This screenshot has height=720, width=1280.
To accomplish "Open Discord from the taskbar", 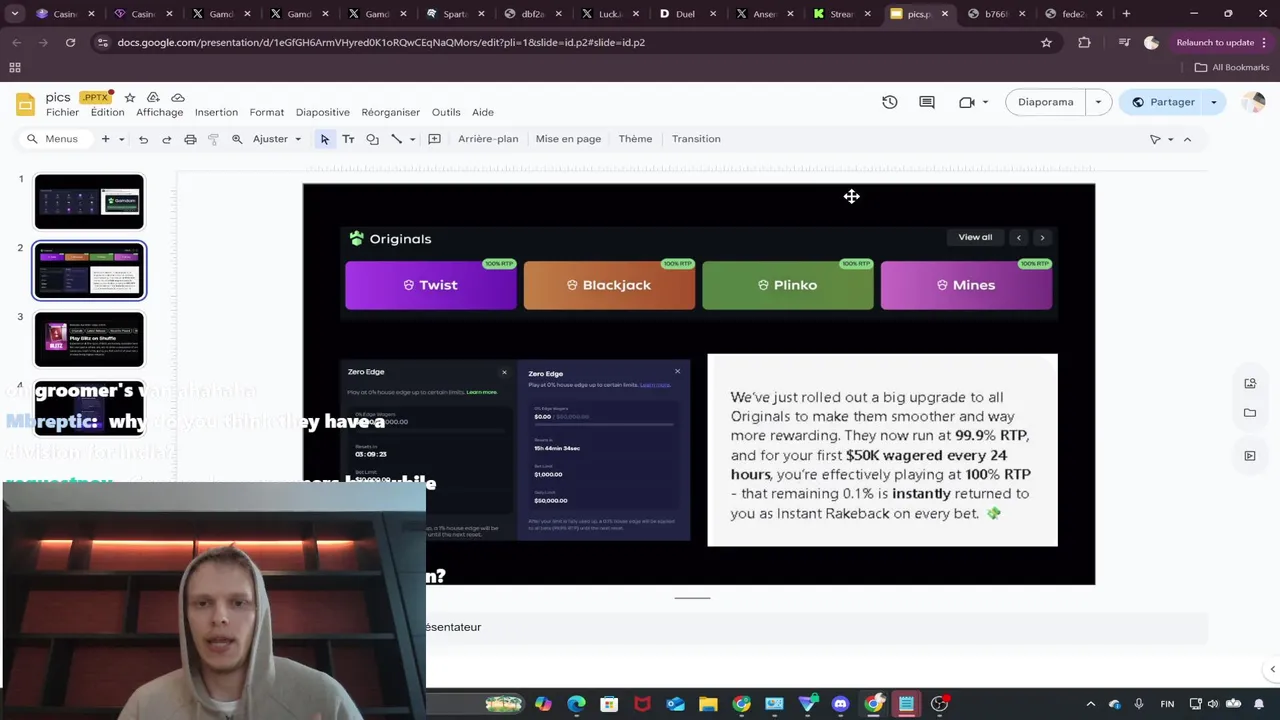I will click(840, 704).
